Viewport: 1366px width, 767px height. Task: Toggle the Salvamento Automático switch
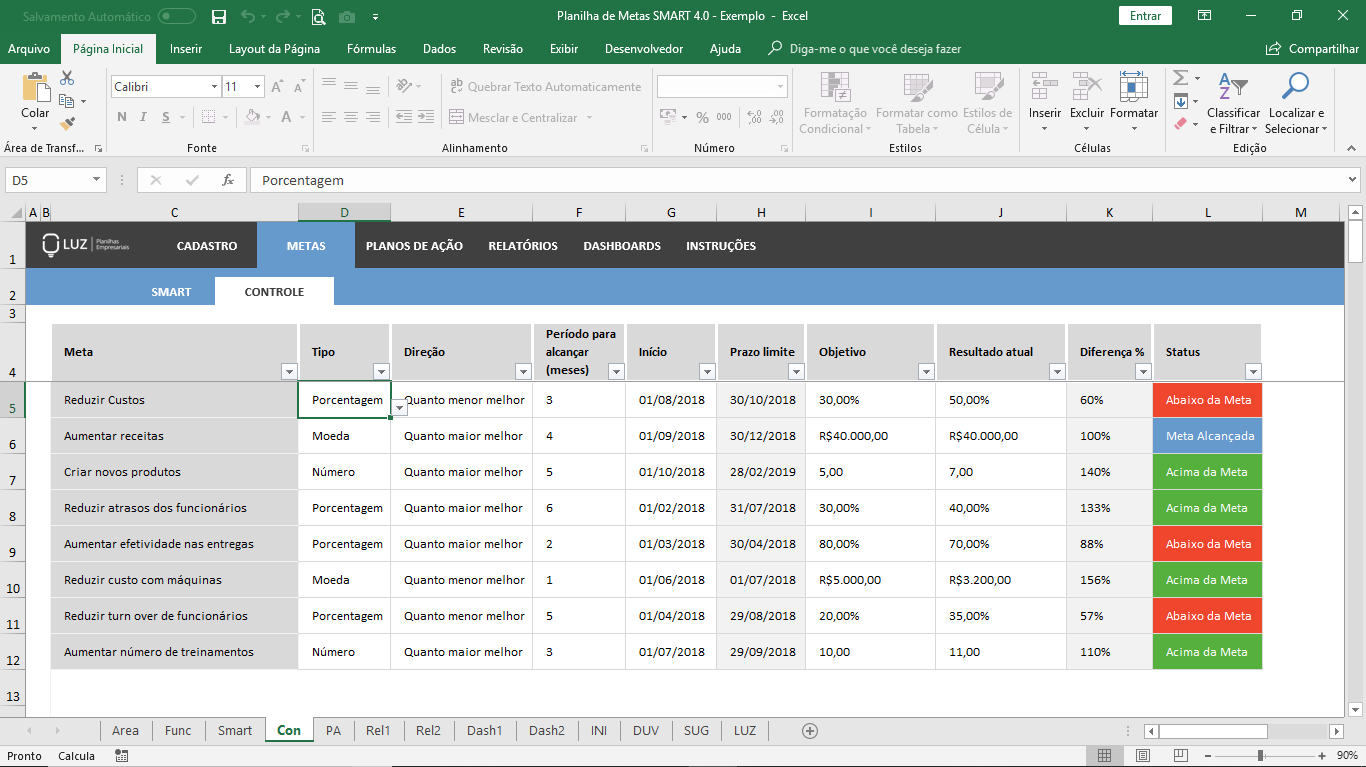click(177, 16)
